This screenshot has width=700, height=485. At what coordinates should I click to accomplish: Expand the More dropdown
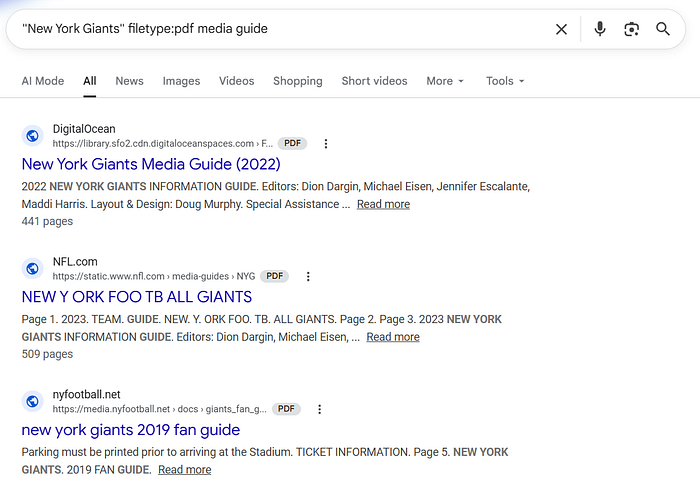pyautogui.click(x=445, y=81)
